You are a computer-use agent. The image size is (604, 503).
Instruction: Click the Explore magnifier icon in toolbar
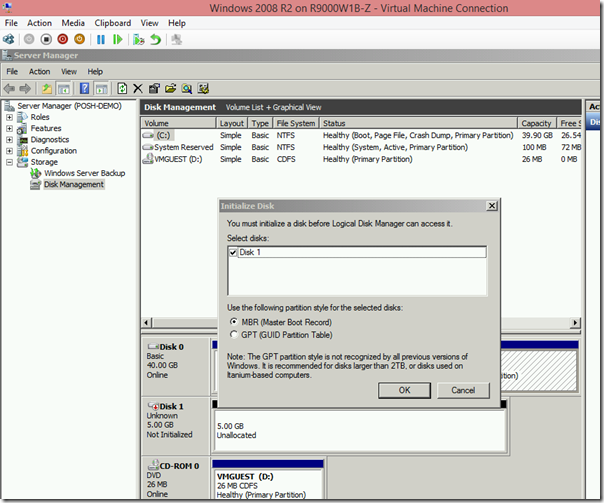187,89
